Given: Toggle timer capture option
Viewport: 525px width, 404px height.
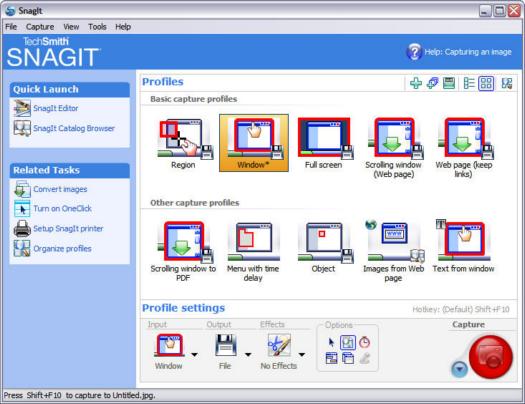Looking at the screenshot, I should pyautogui.click(x=364, y=342).
